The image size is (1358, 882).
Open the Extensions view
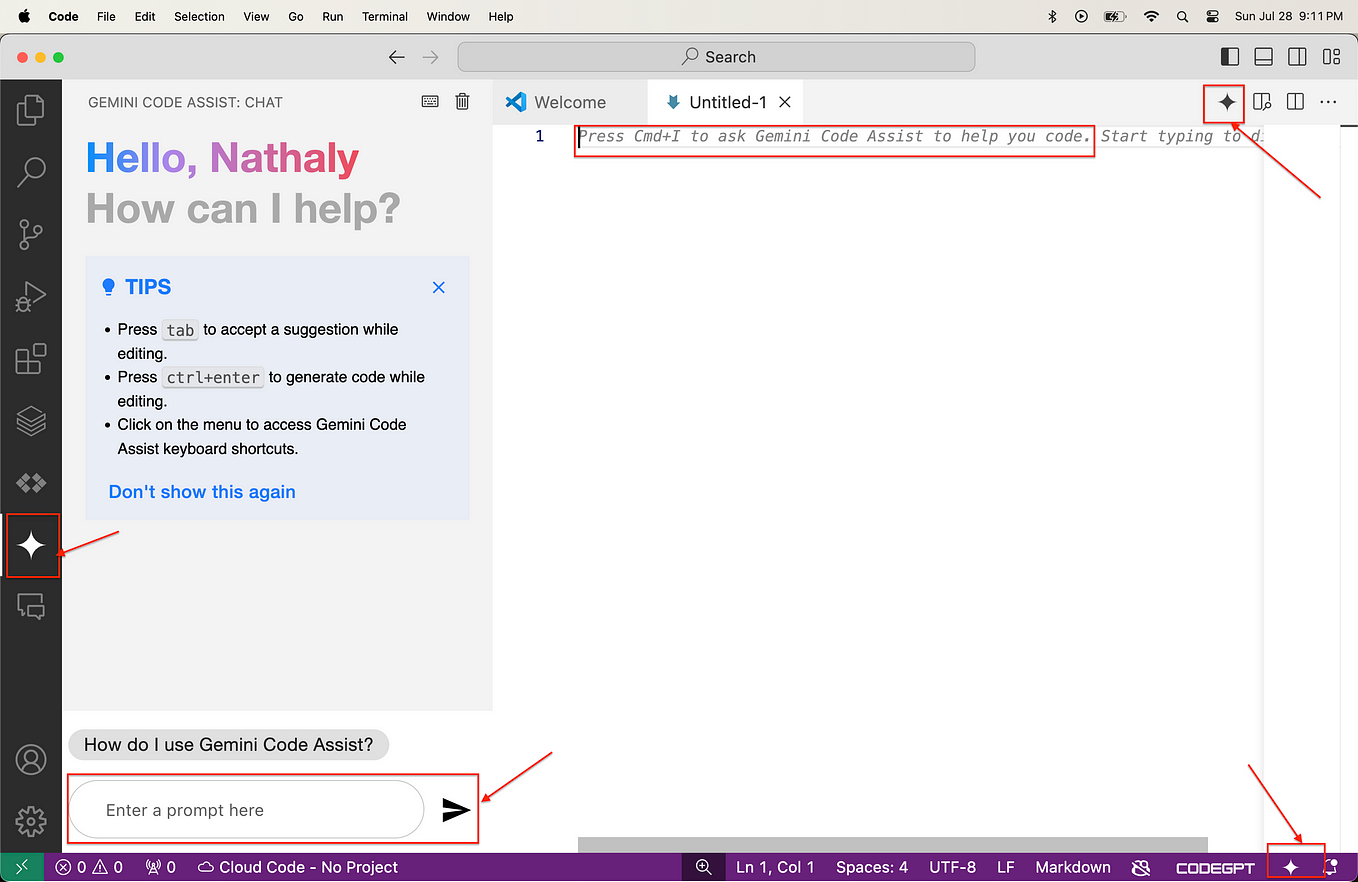click(x=31, y=359)
